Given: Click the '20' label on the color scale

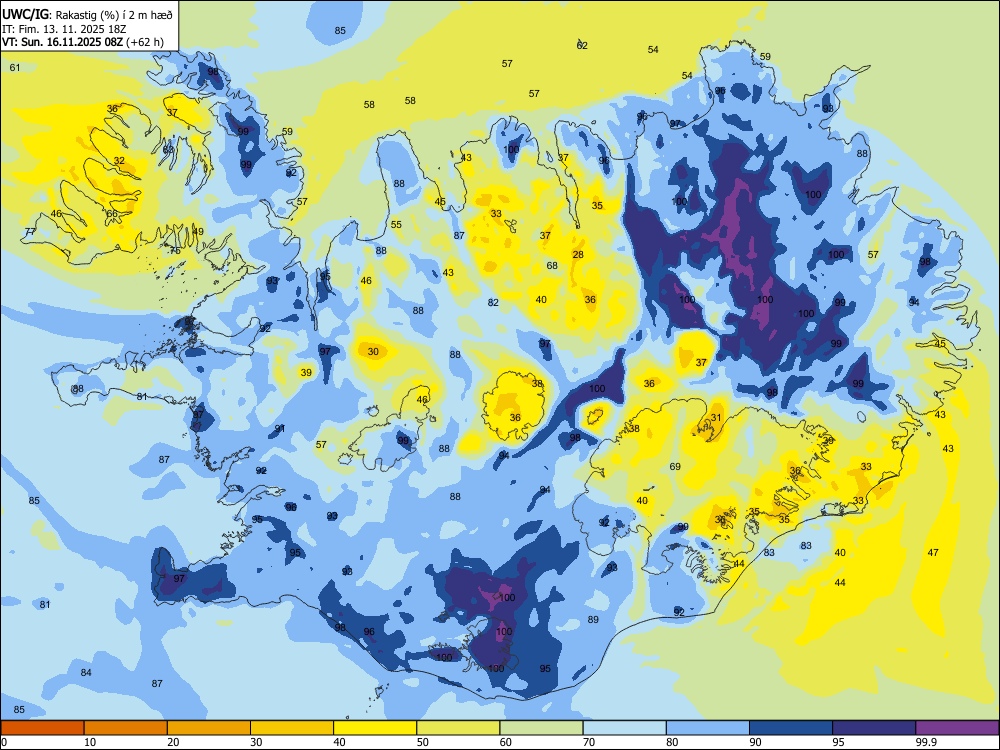Looking at the screenshot, I should point(173,742).
